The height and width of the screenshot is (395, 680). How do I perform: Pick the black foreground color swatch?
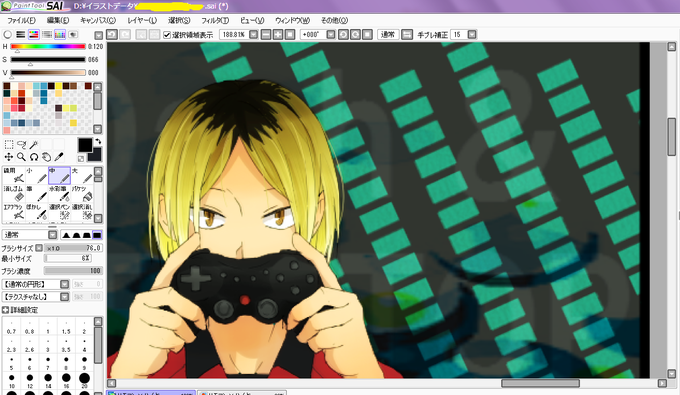(85, 145)
